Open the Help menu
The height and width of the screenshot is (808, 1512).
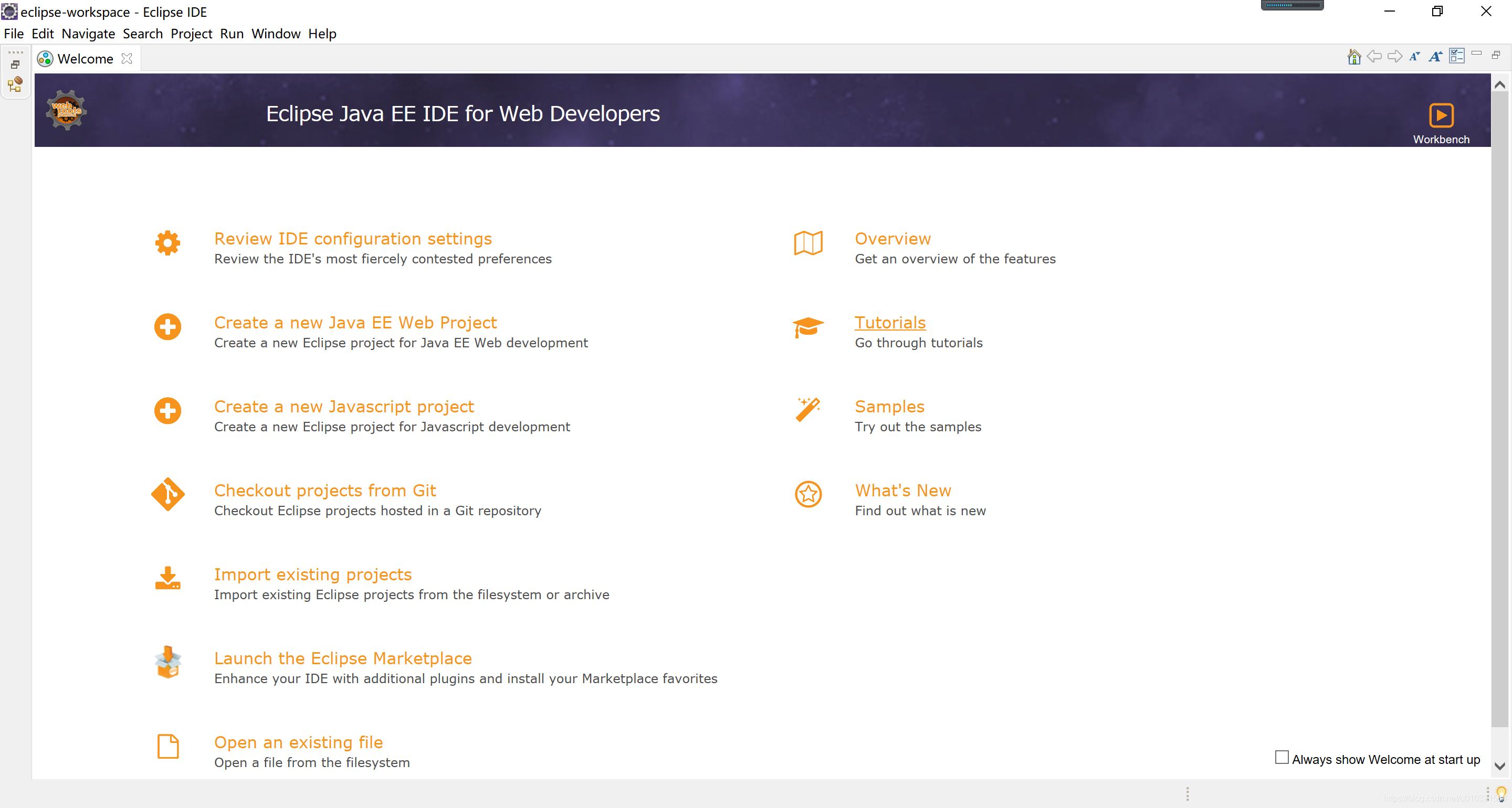[322, 34]
